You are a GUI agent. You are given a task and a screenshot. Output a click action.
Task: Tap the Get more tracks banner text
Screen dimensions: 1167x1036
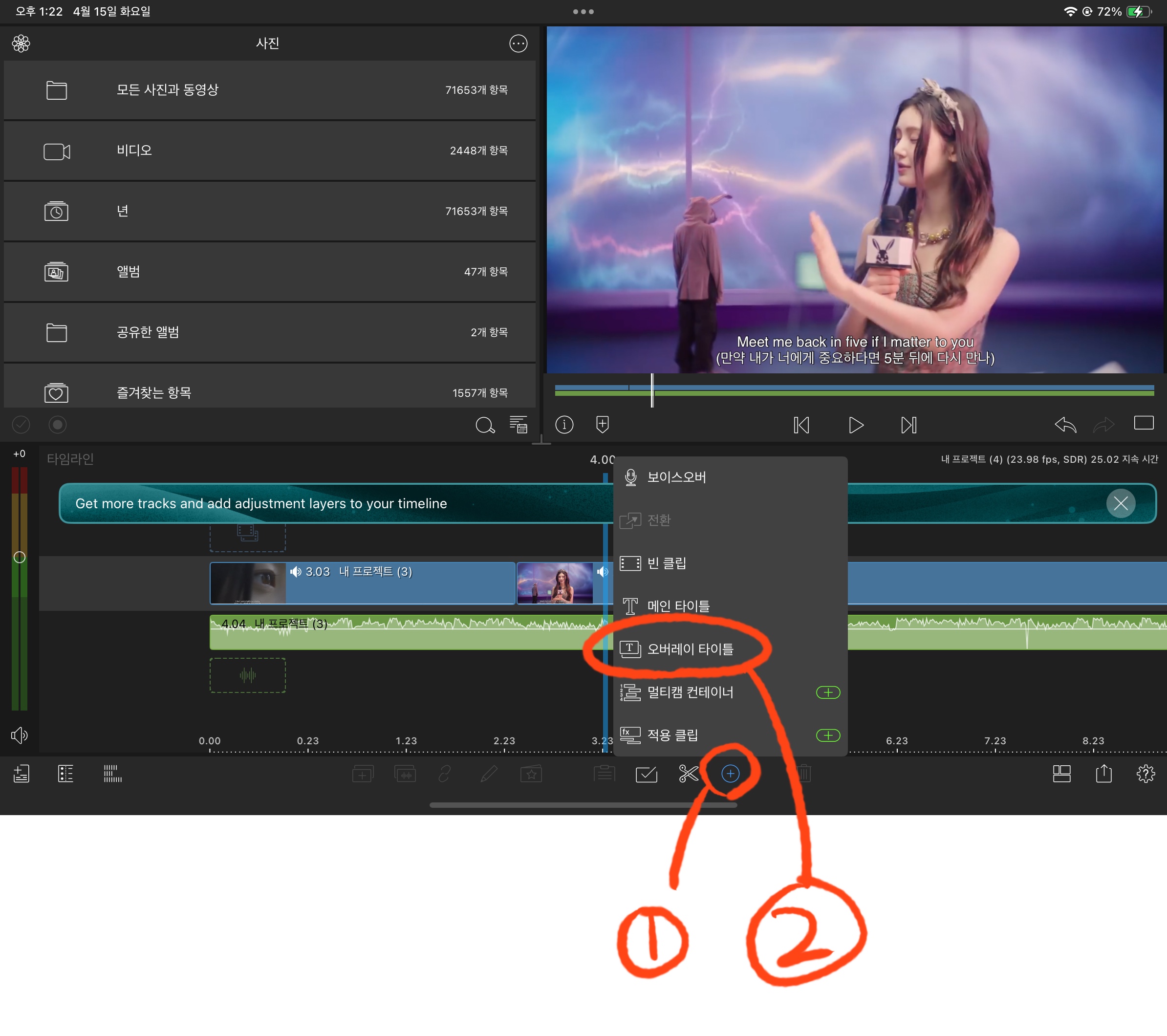pos(261,503)
